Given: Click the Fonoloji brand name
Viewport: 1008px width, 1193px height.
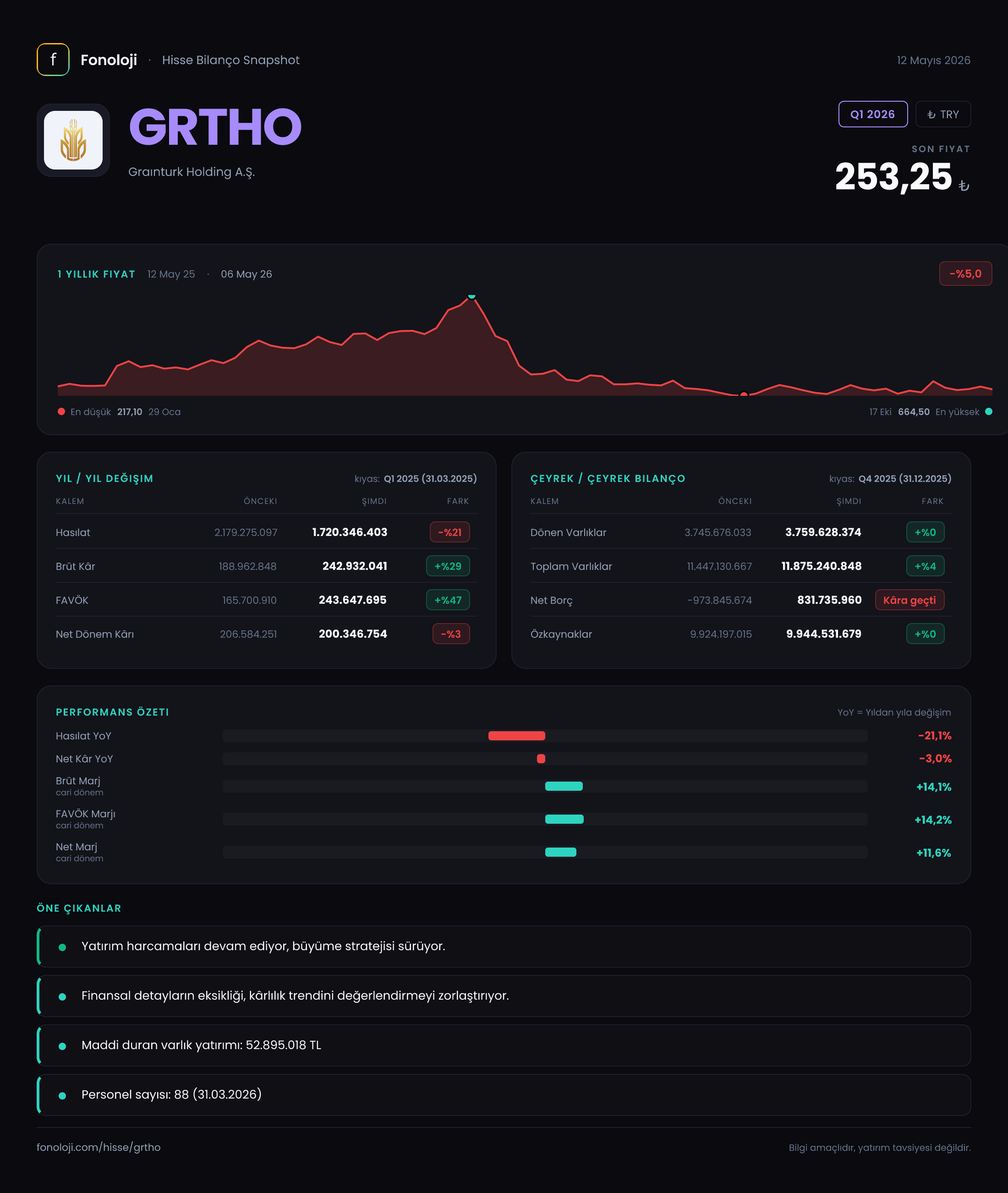Looking at the screenshot, I should point(109,60).
